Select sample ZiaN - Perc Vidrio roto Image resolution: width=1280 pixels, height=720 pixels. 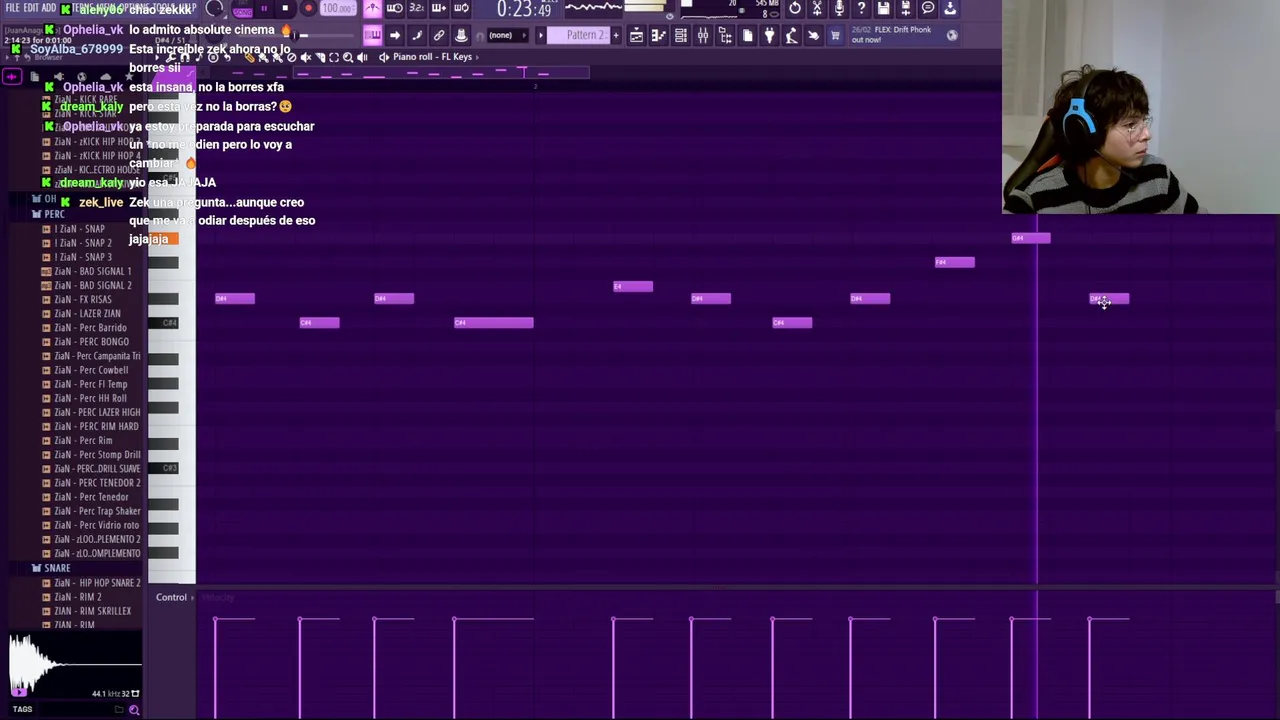pyautogui.click(x=96, y=525)
